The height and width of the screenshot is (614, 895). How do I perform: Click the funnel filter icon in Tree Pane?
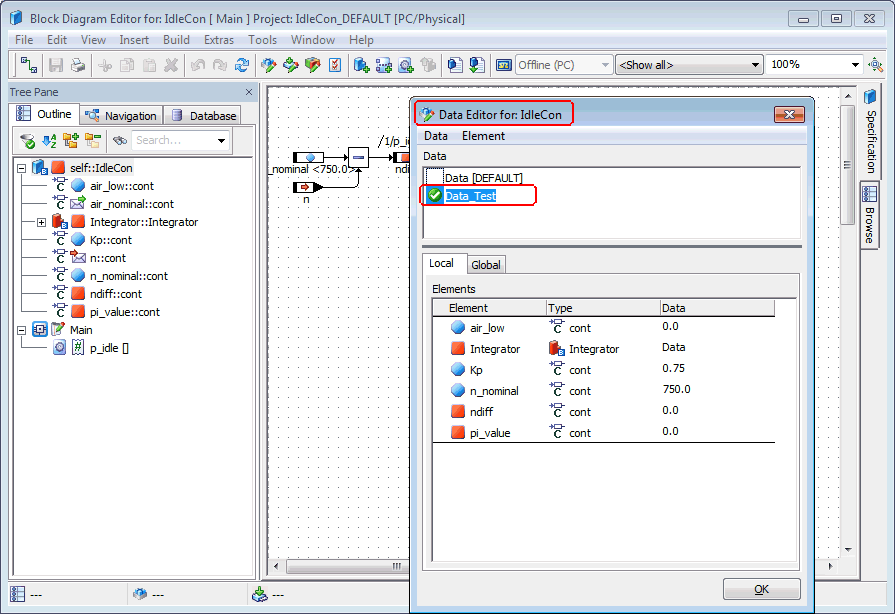point(27,140)
